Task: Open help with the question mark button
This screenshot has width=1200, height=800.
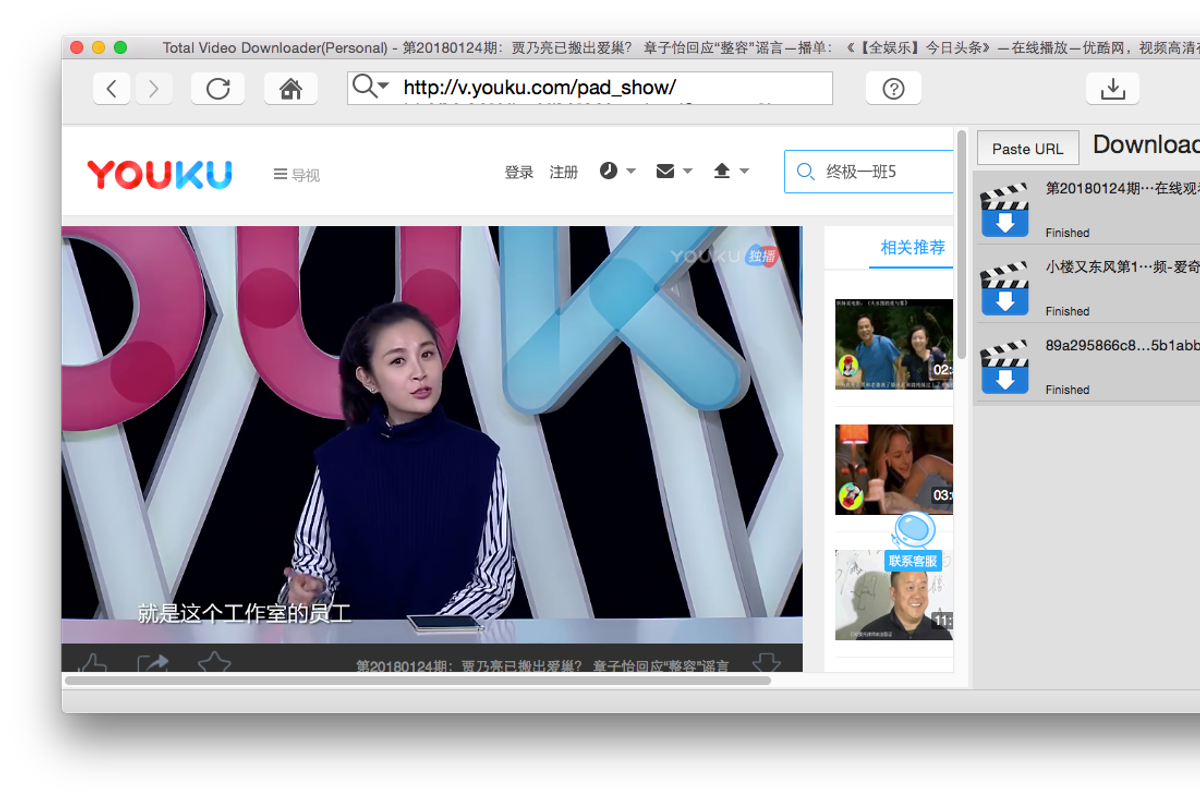Action: coord(894,89)
